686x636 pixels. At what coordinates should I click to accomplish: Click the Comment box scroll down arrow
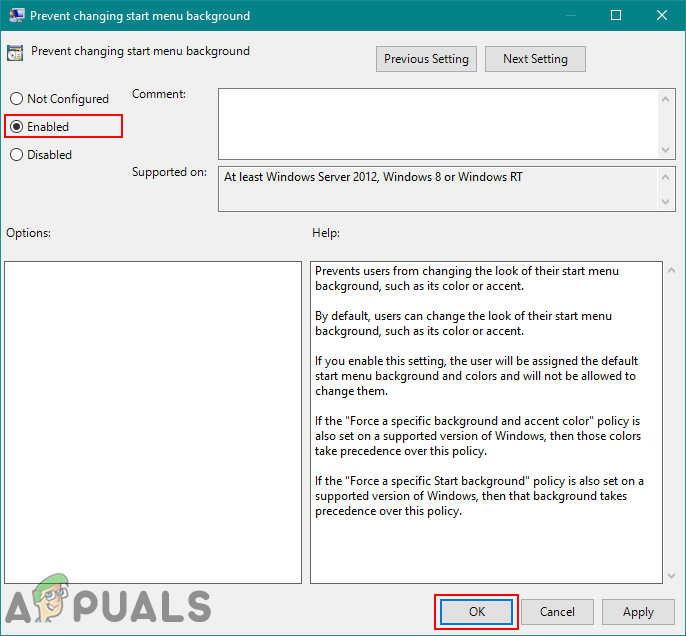click(x=665, y=150)
